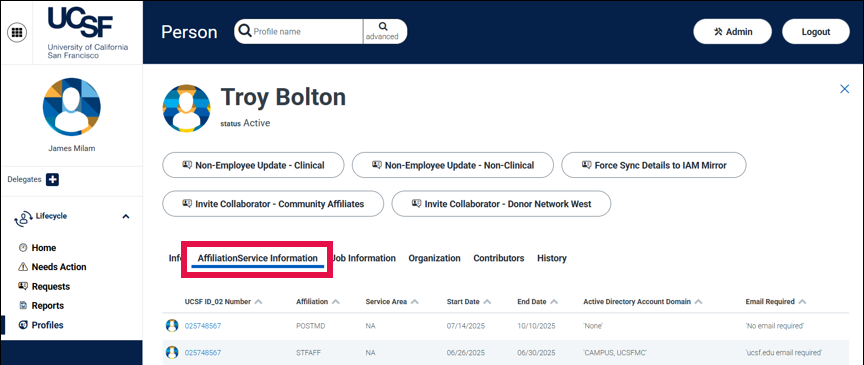Click the person icon in STFAFF row
This screenshot has height=365, width=864.
pyautogui.click(x=172, y=352)
